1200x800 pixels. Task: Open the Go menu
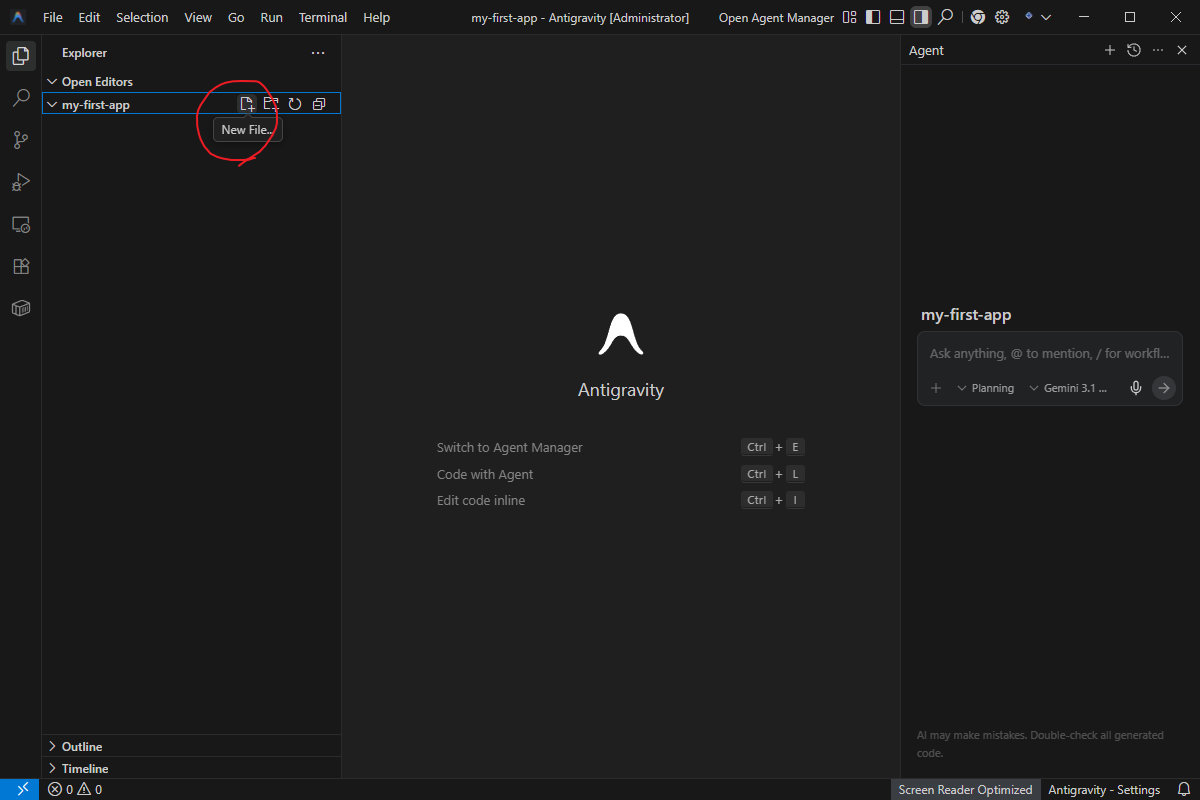click(x=236, y=17)
